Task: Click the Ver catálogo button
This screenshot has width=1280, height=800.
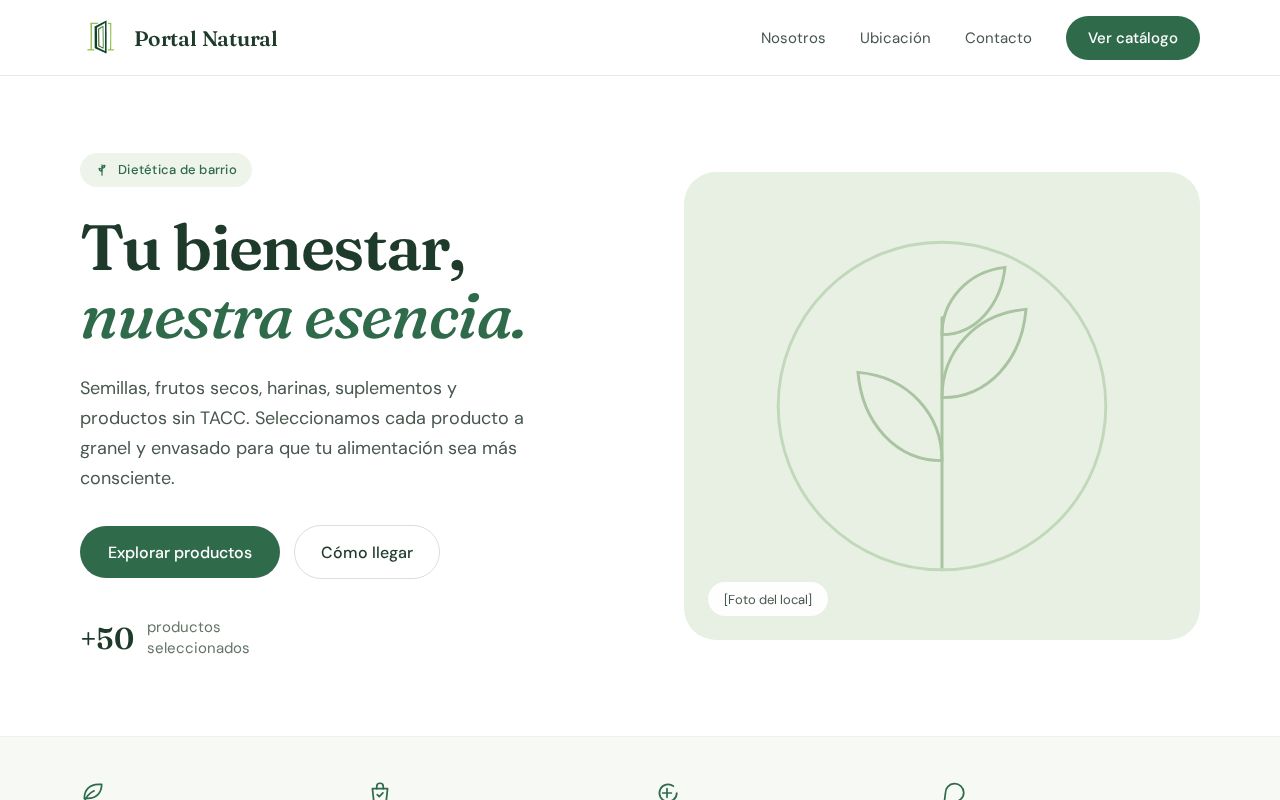Action: [x=1133, y=38]
